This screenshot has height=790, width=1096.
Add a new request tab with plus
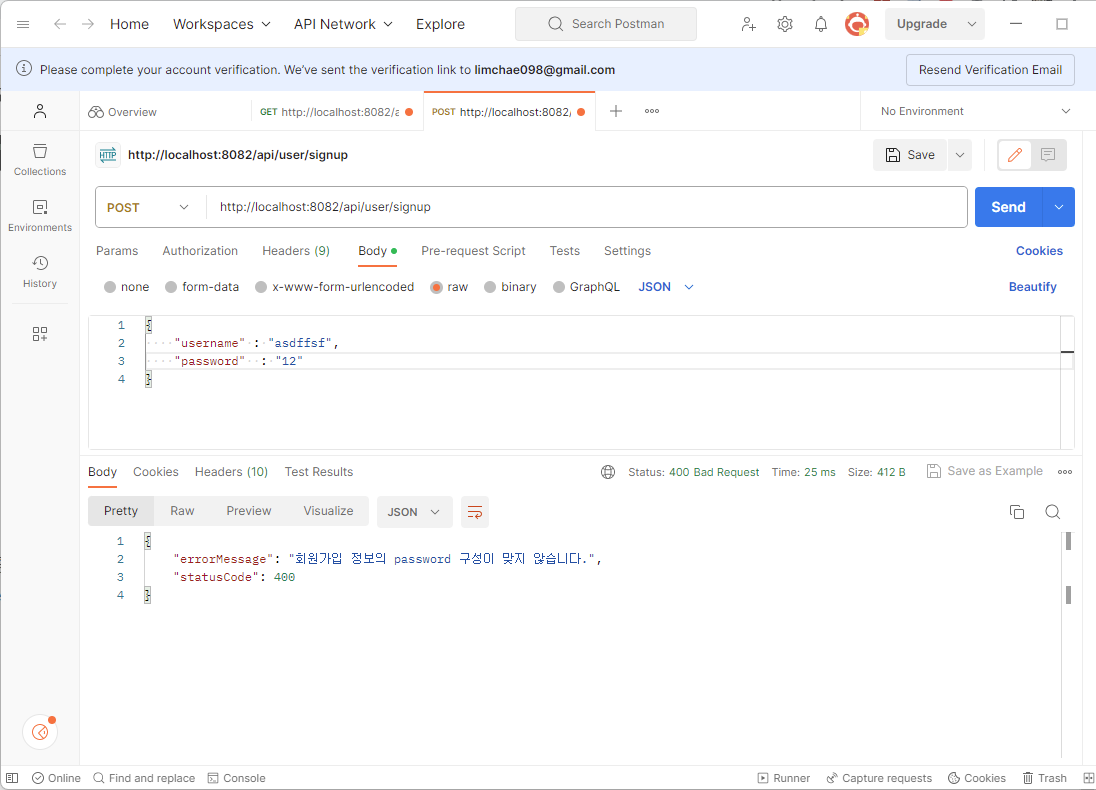tap(616, 111)
